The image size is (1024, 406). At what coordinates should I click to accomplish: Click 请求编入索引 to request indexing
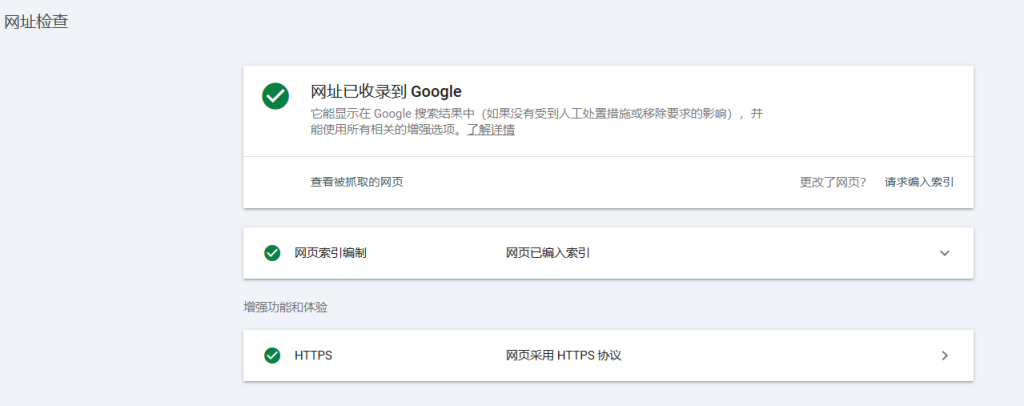[919, 182]
